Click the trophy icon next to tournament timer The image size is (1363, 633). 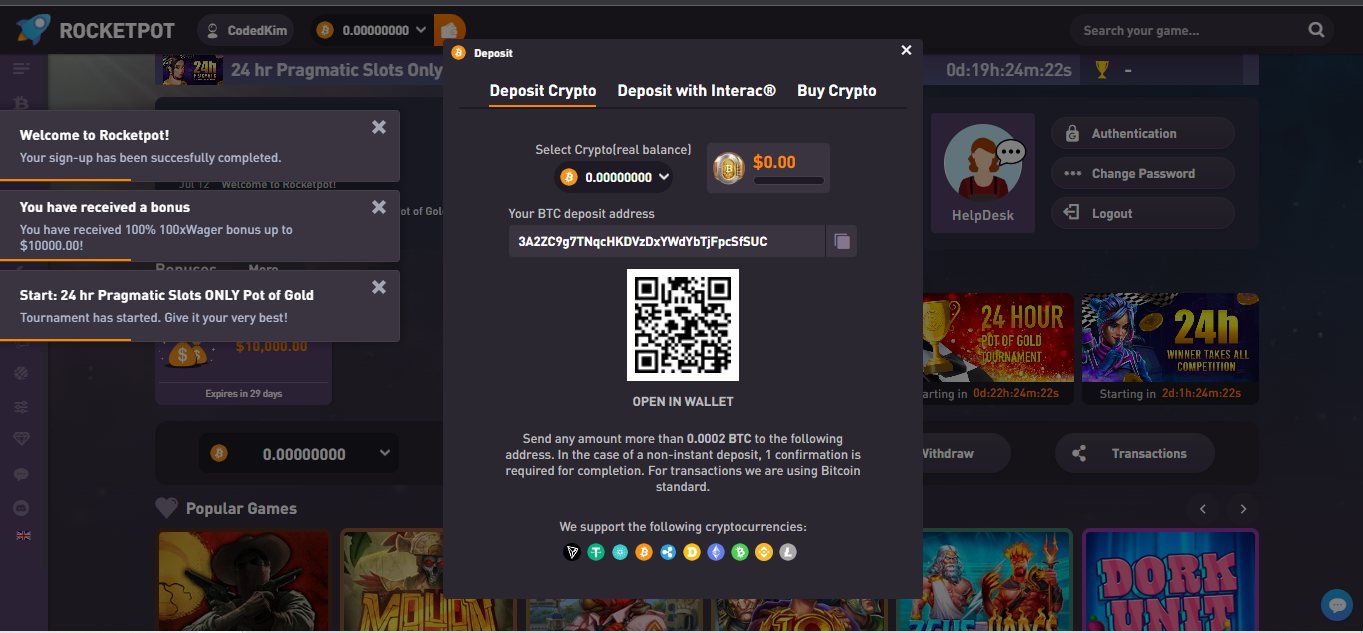[1102, 70]
